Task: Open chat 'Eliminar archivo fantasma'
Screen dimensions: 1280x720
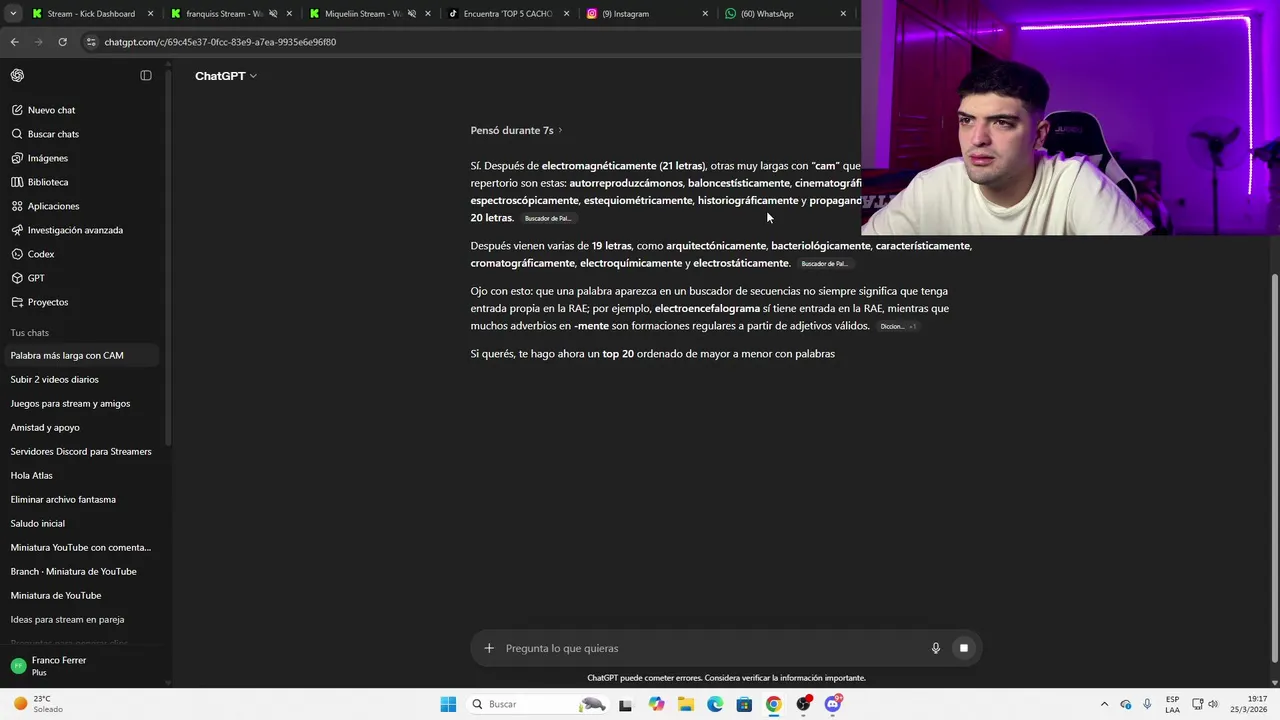Action: (x=80, y=500)
